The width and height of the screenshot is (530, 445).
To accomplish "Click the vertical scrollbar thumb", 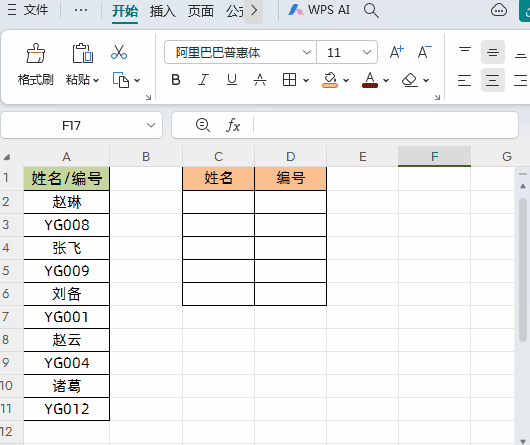I will coord(523,270).
